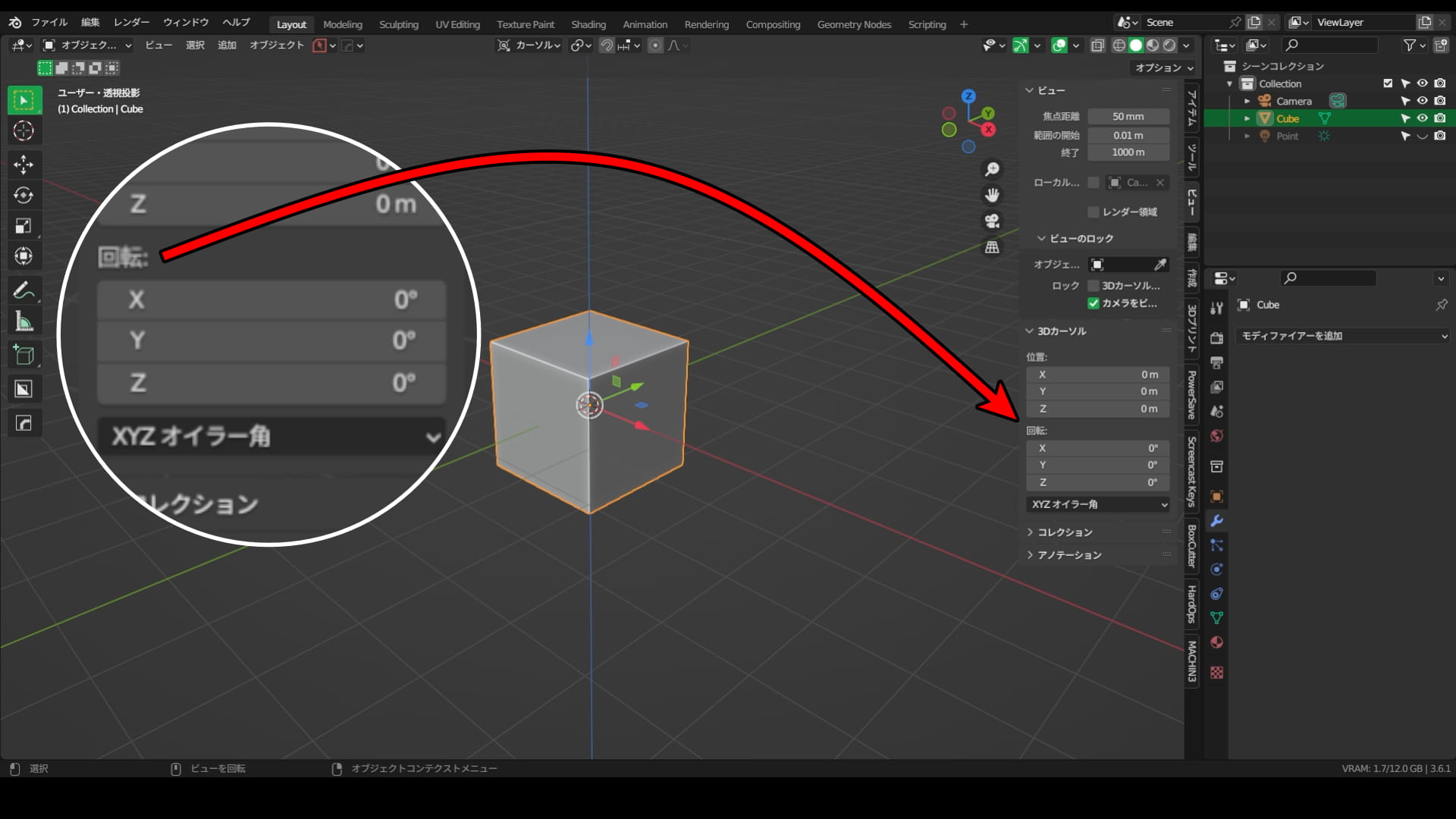Open the XYZ オイラー角 rotation mode dropdown

[1097, 504]
